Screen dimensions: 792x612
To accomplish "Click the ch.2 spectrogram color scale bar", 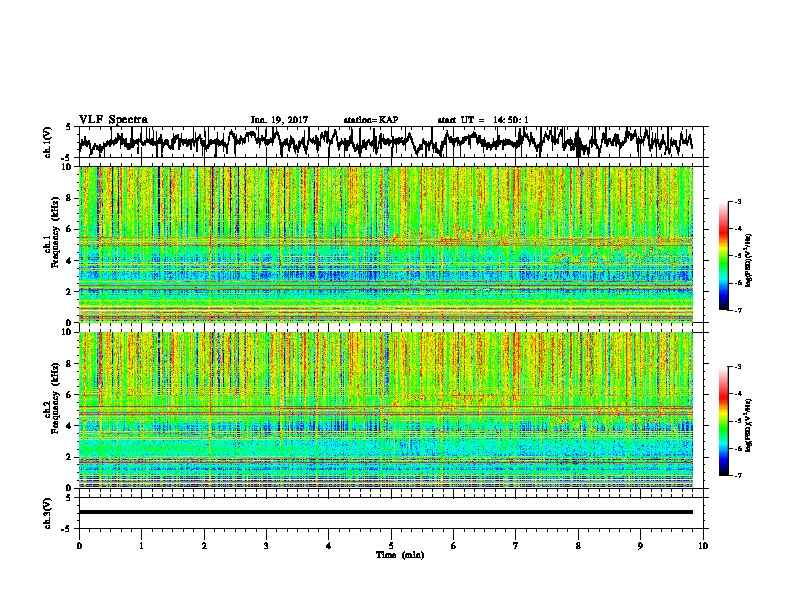I will click(724, 421).
